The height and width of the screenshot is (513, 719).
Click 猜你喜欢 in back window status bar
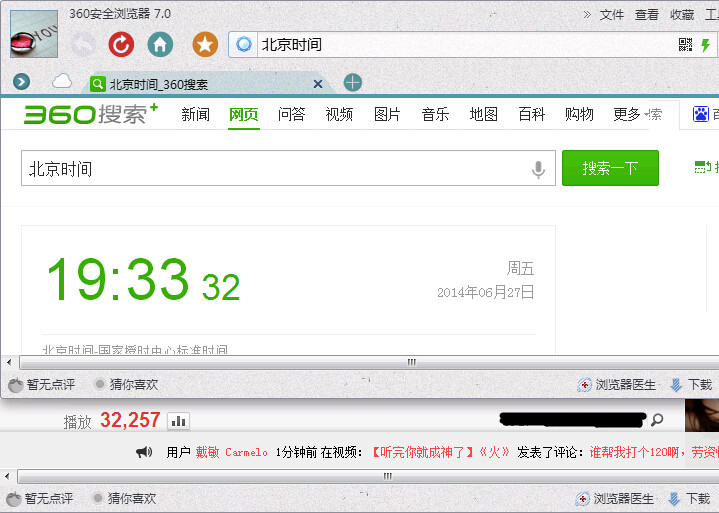click(125, 498)
